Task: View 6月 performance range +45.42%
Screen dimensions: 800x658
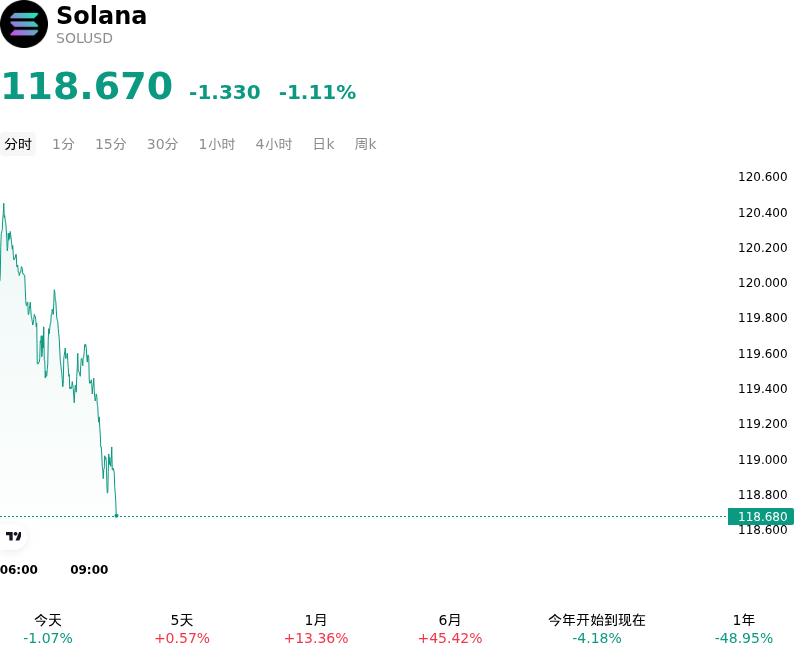Action: click(x=449, y=629)
